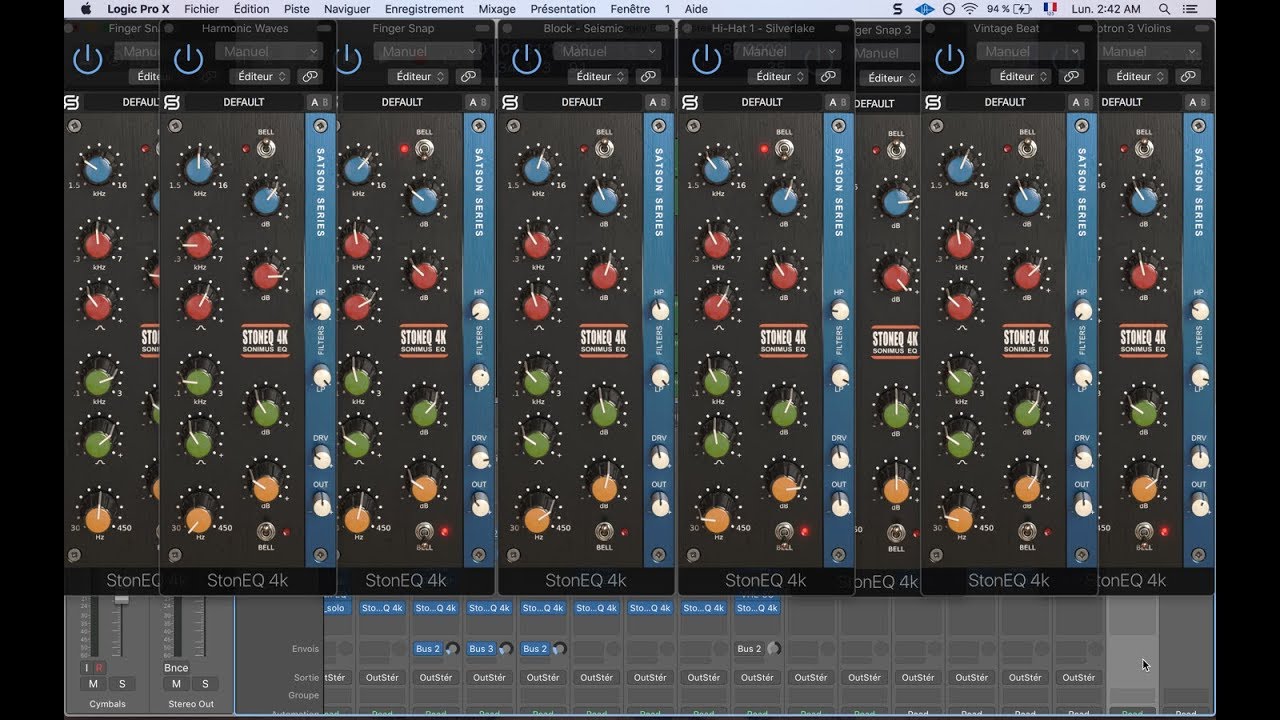Toggle the top BELL switch in the Vintage Beat window

click(1027, 148)
